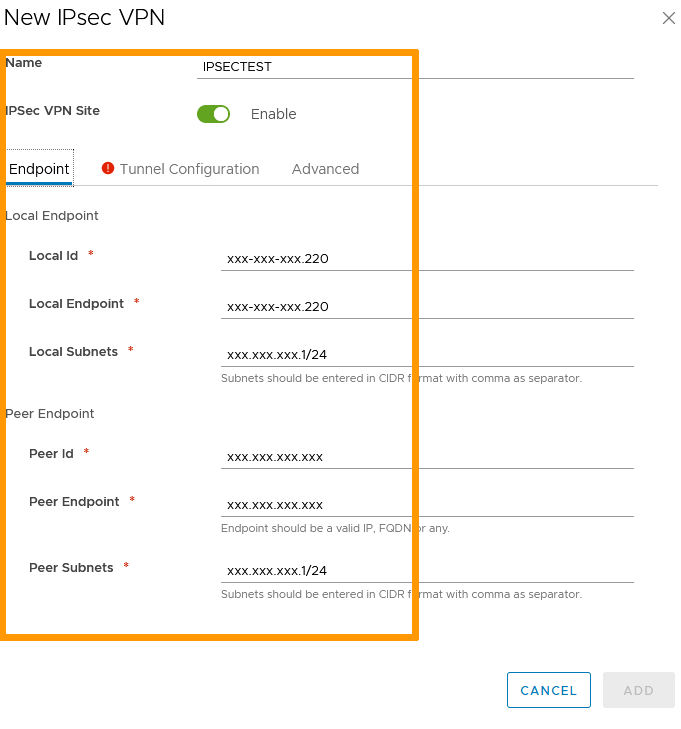Click the IPSec VPN Site label
The height and width of the screenshot is (729, 681).
coord(52,111)
